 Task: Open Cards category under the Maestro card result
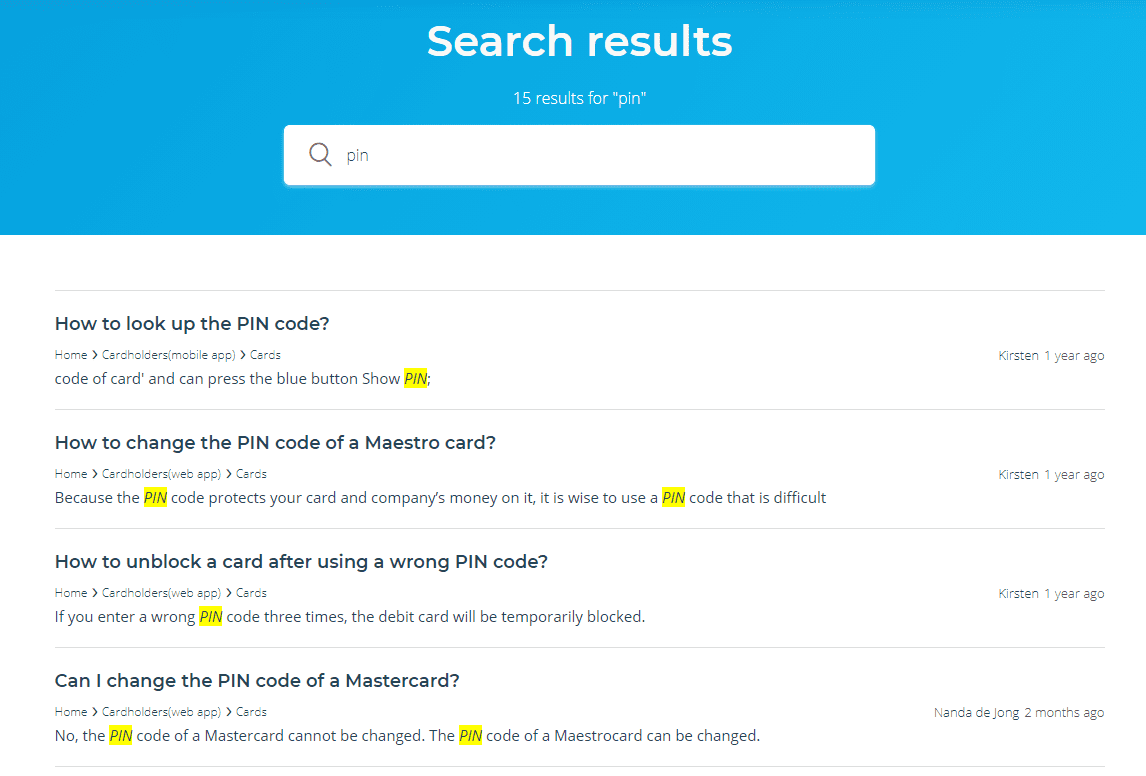click(x=251, y=474)
